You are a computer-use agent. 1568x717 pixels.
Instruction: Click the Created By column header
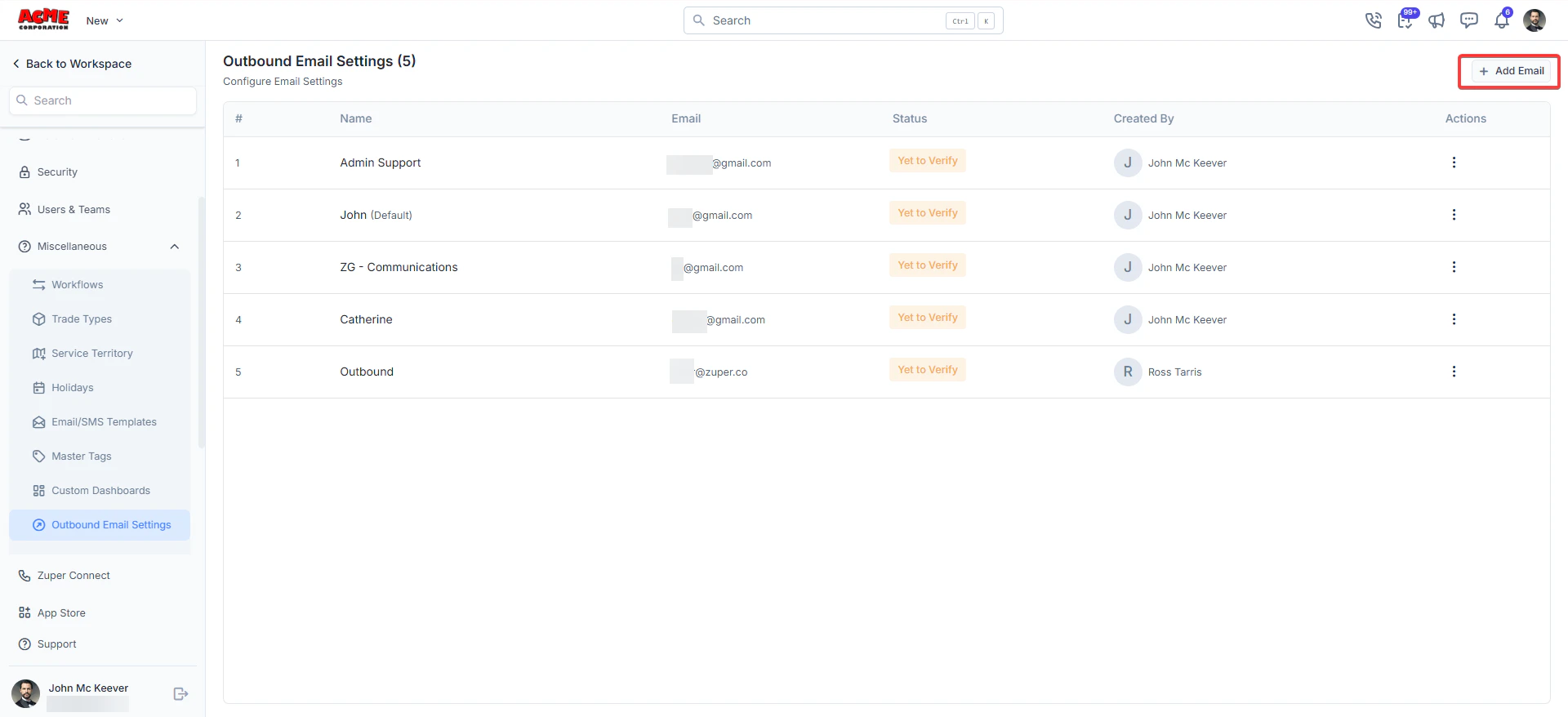click(1143, 118)
